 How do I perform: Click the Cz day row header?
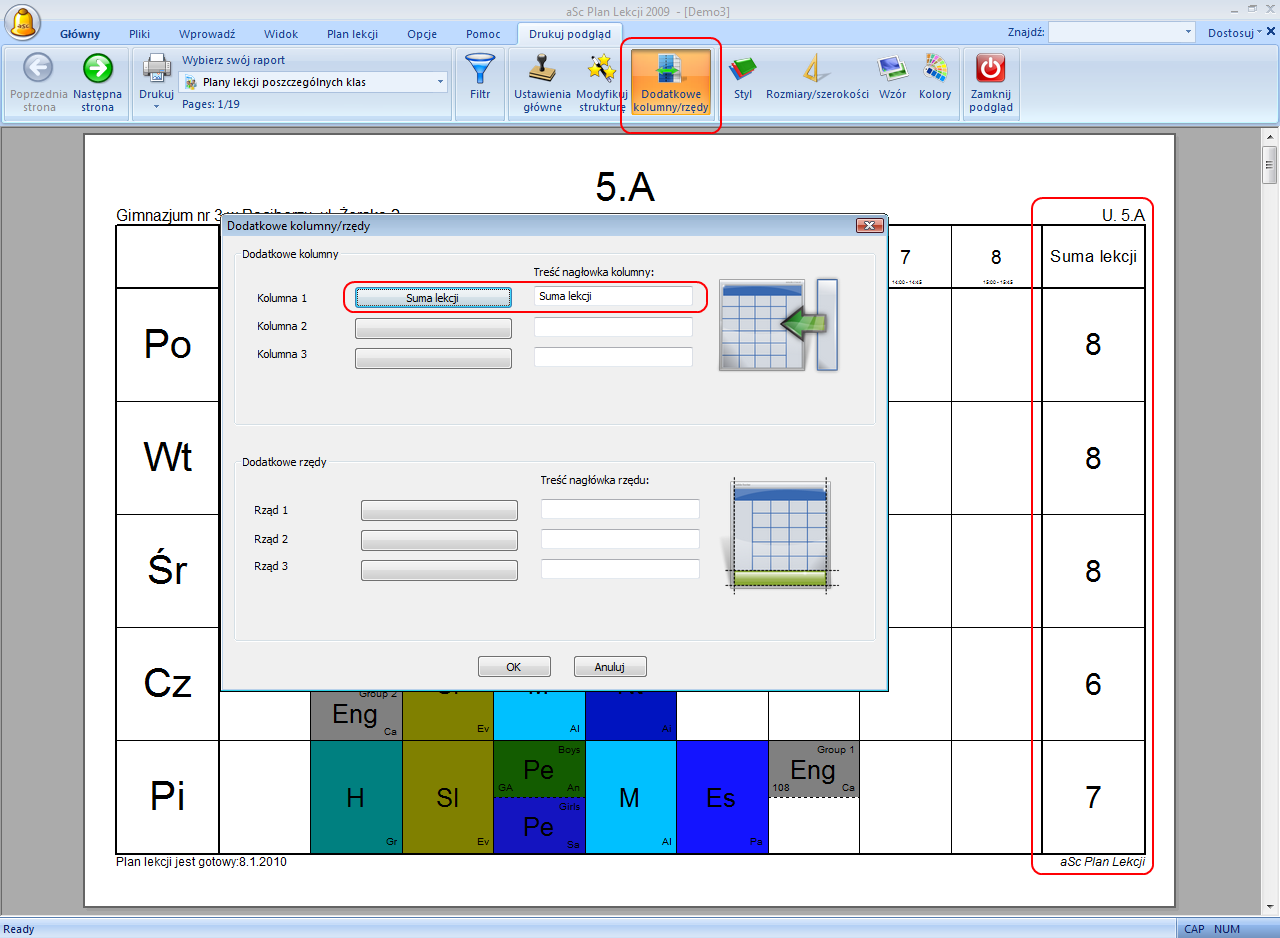168,684
